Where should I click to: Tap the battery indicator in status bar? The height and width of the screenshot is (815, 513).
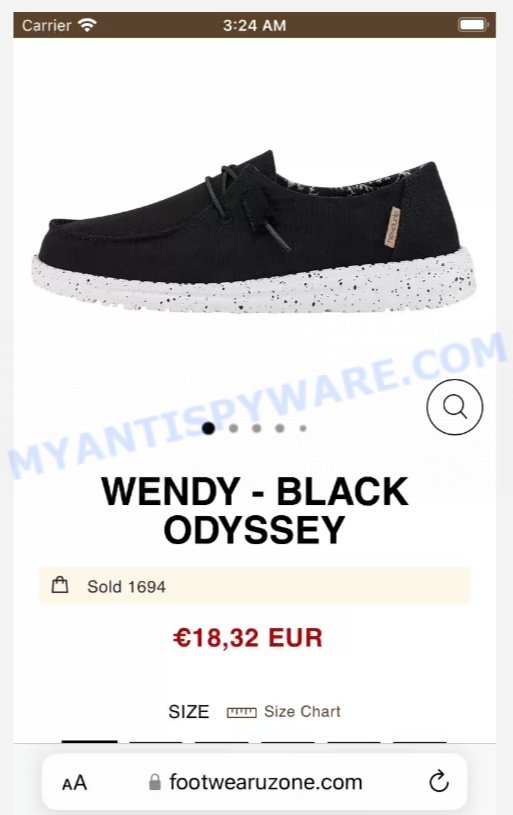[472, 24]
